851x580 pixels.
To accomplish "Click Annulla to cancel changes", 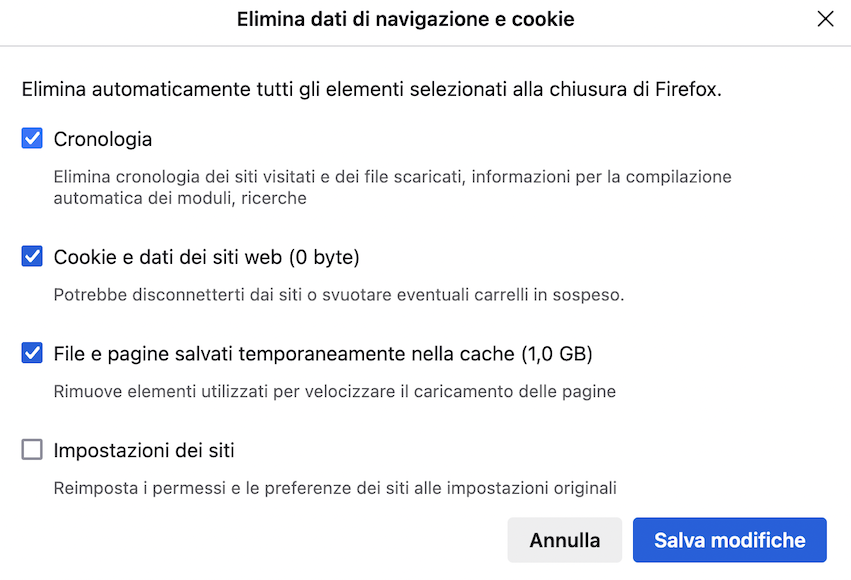I will [x=564, y=540].
